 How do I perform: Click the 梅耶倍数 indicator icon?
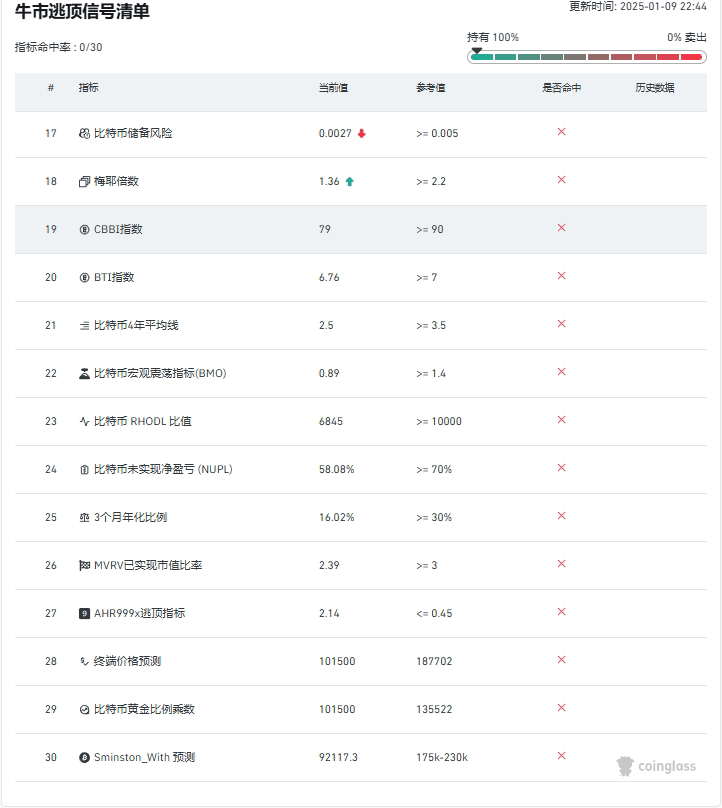(84, 181)
